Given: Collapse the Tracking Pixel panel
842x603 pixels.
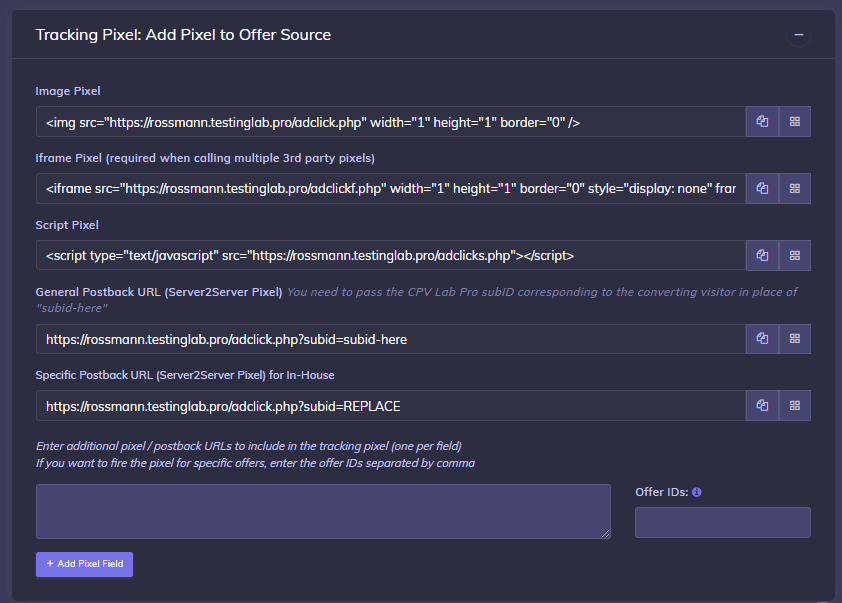Looking at the screenshot, I should [799, 35].
